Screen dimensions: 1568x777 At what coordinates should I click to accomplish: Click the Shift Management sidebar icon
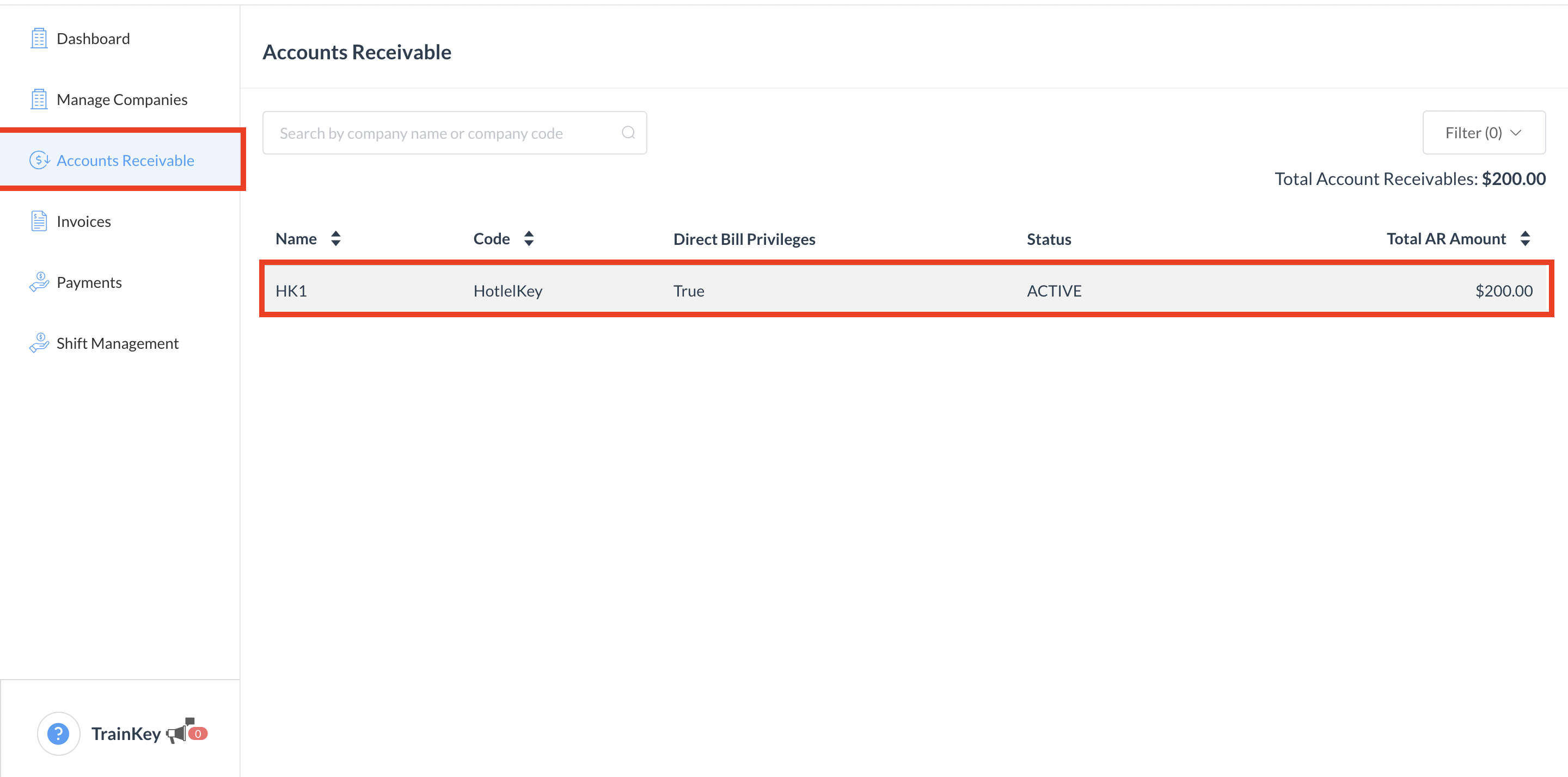pyautogui.click(x=39, y=343)
